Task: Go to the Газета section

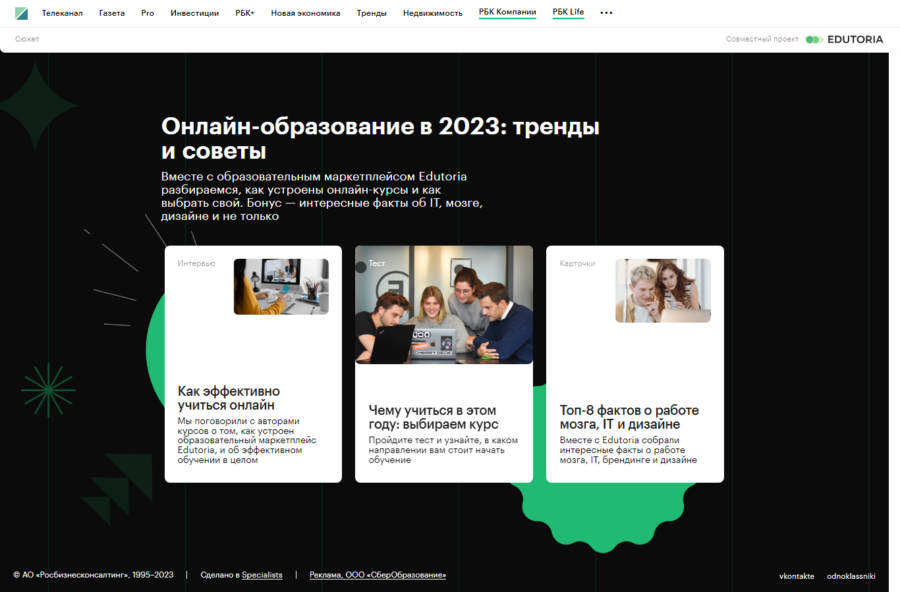Action: click(112, 13)
